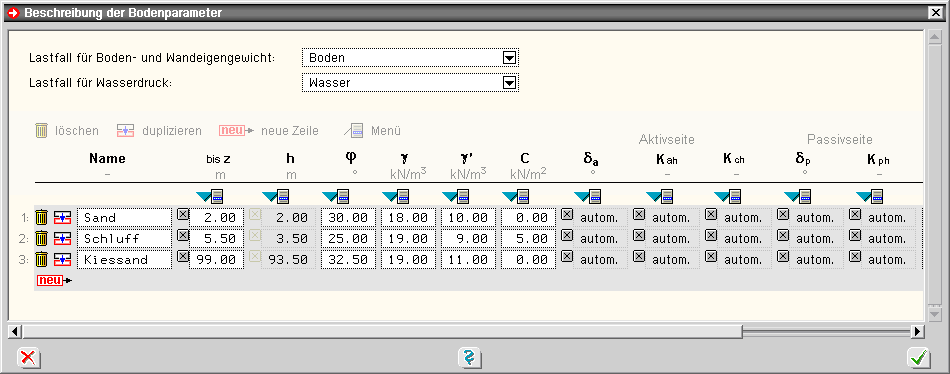
Task: Cancel dialog with red X button
Action: click(x=27, y=358)
